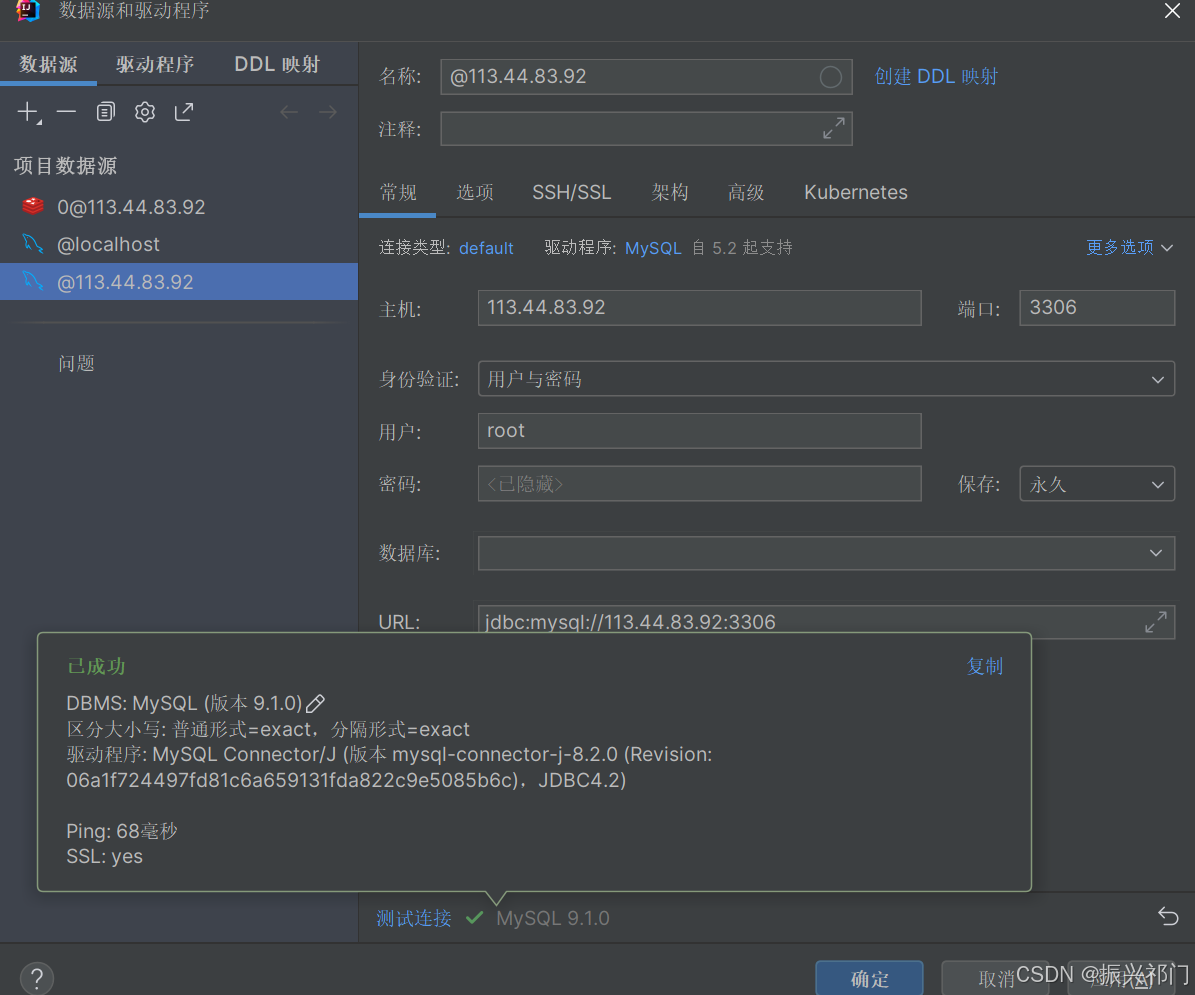This screenshot has height=995, width=1195.
Task: Open the 数据库 dropdown
Action: pos(826,553)
